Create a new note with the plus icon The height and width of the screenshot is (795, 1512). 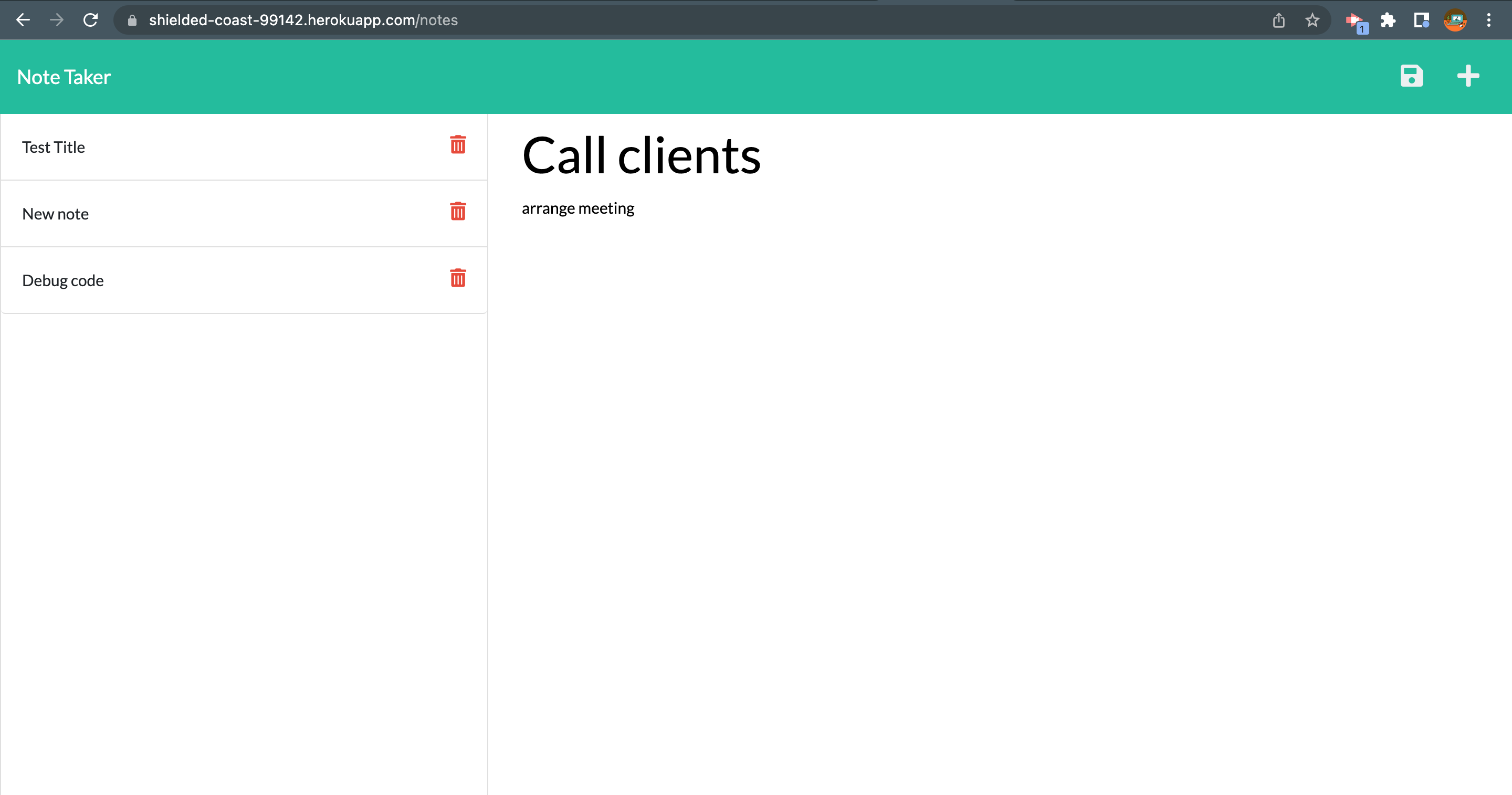(x=1467, y=76)
